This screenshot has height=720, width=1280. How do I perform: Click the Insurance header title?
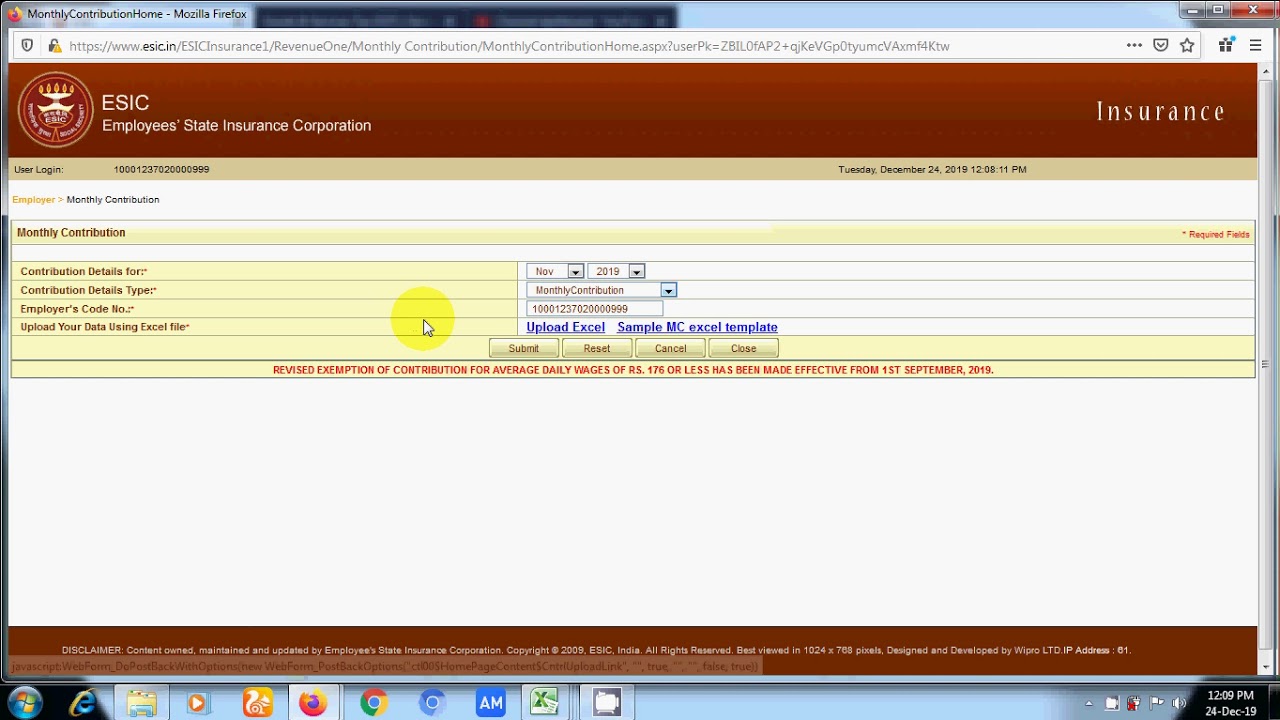point(1161,111)
